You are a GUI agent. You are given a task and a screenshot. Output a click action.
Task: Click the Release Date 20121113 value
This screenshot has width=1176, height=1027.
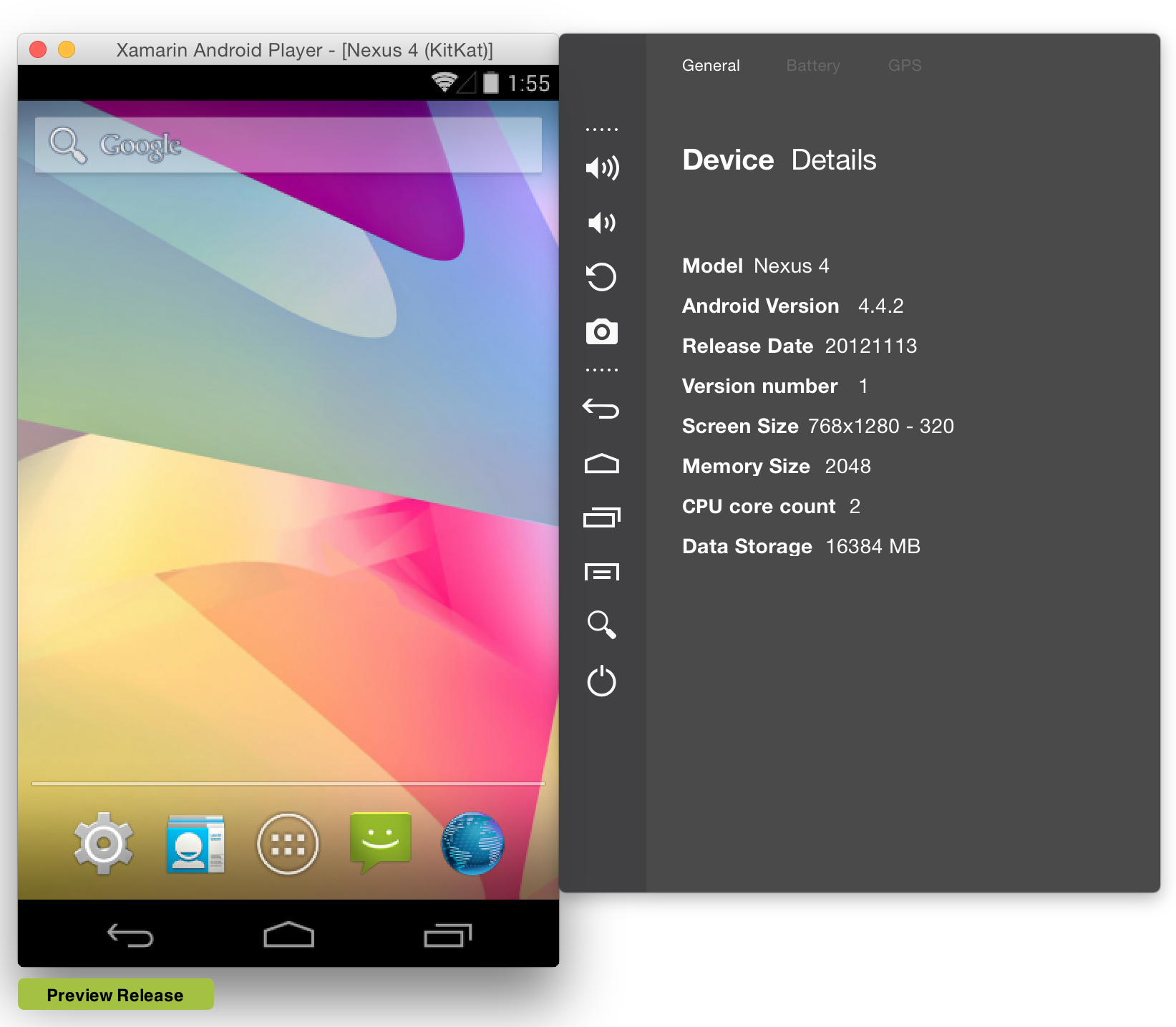tap(870, 346)
